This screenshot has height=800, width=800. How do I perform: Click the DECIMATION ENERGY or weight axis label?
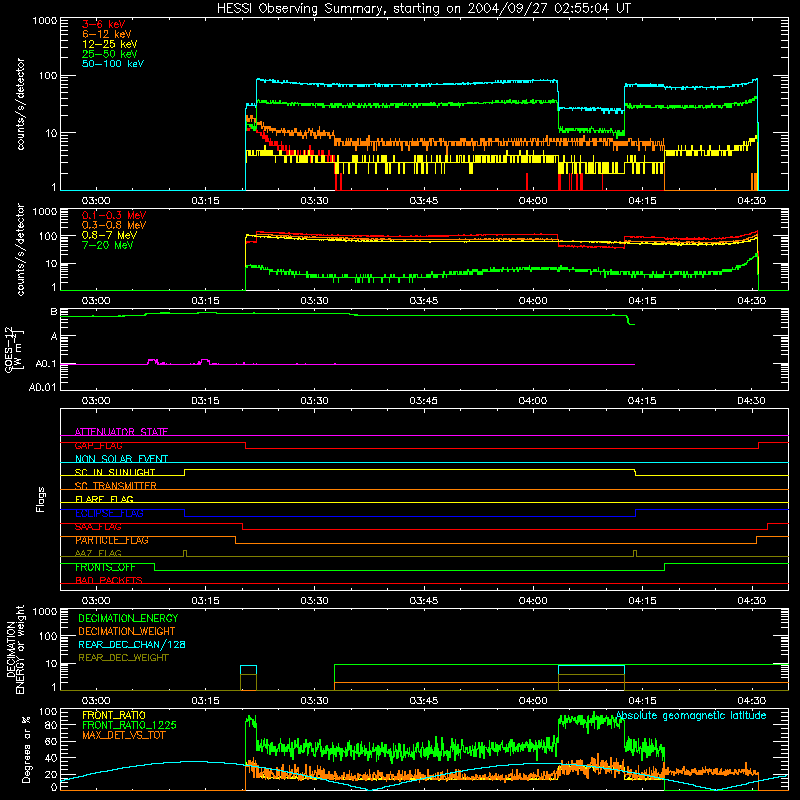(x=15, y=649)
